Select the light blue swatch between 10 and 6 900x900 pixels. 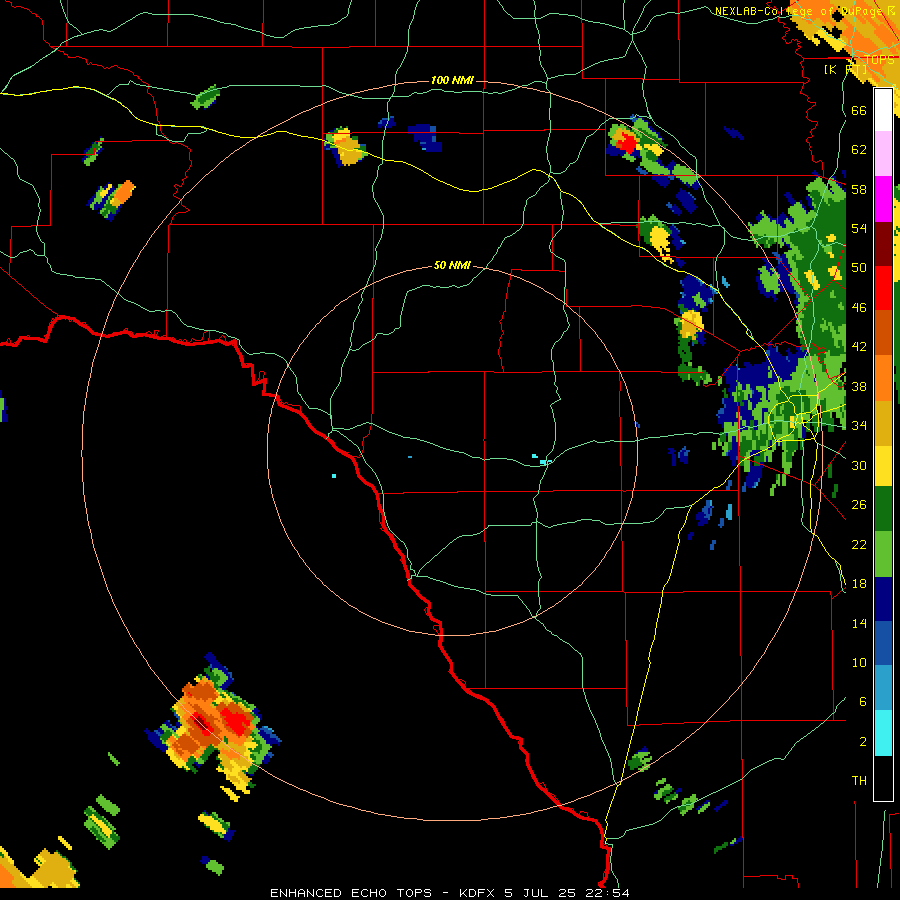(883, 688)
